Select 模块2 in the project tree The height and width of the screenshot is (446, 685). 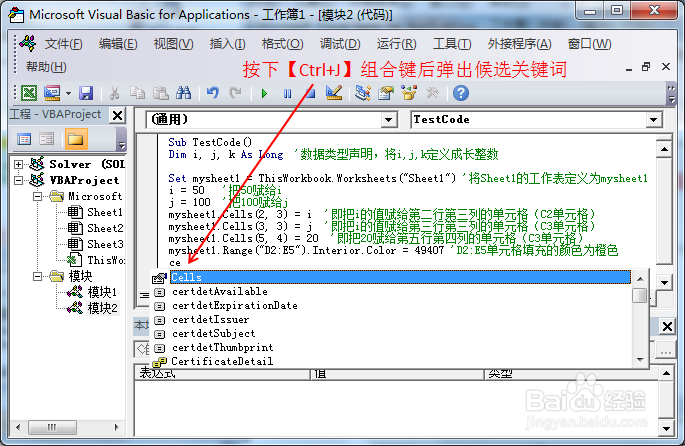pyautogui.click(x=93, y=308)
